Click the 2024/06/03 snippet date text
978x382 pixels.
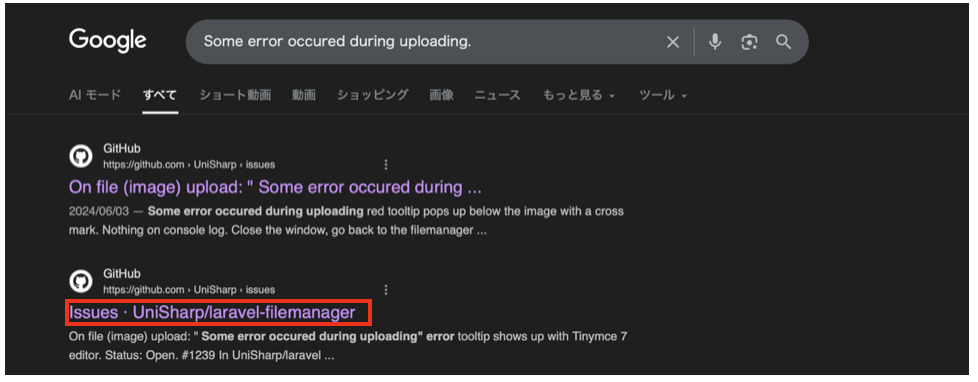coord(100,211)
